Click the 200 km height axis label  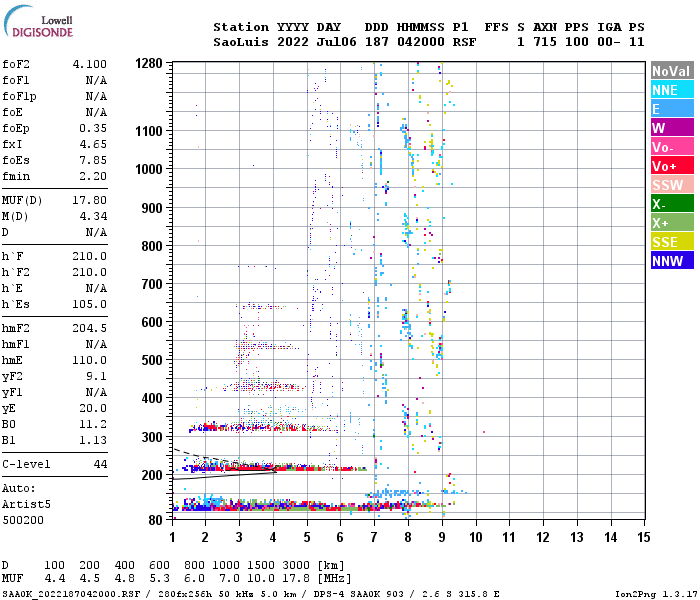(152, 475)
